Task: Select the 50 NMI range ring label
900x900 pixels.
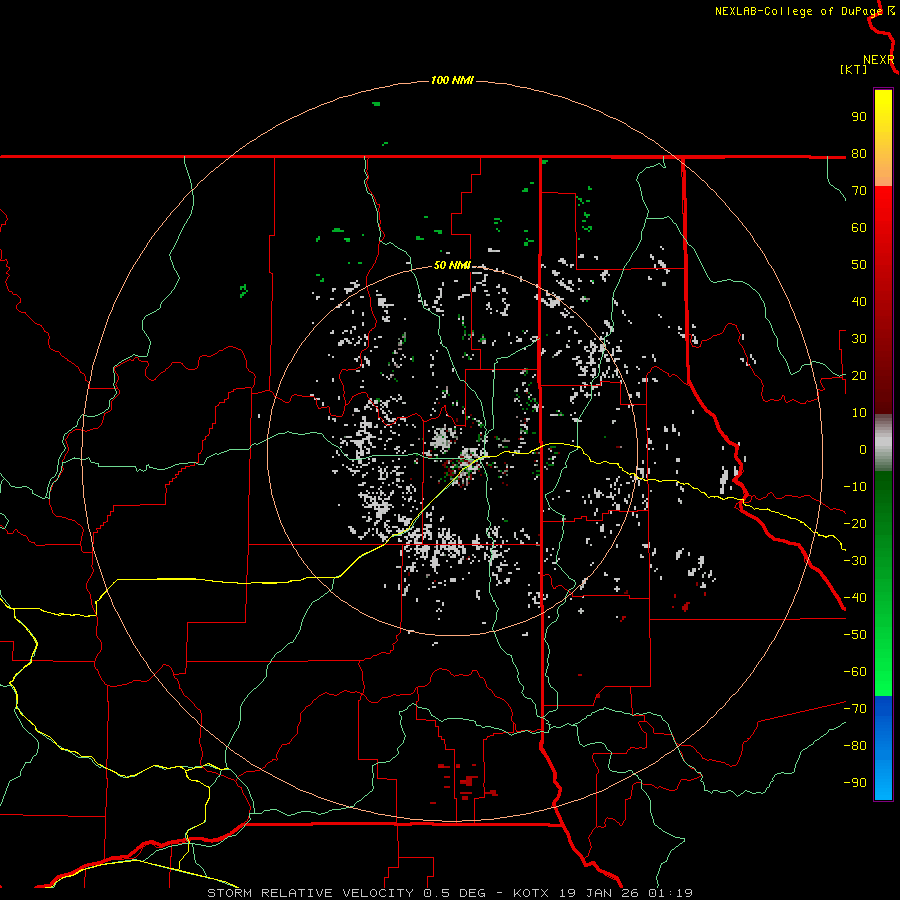Action: click(x=452, y=265)
